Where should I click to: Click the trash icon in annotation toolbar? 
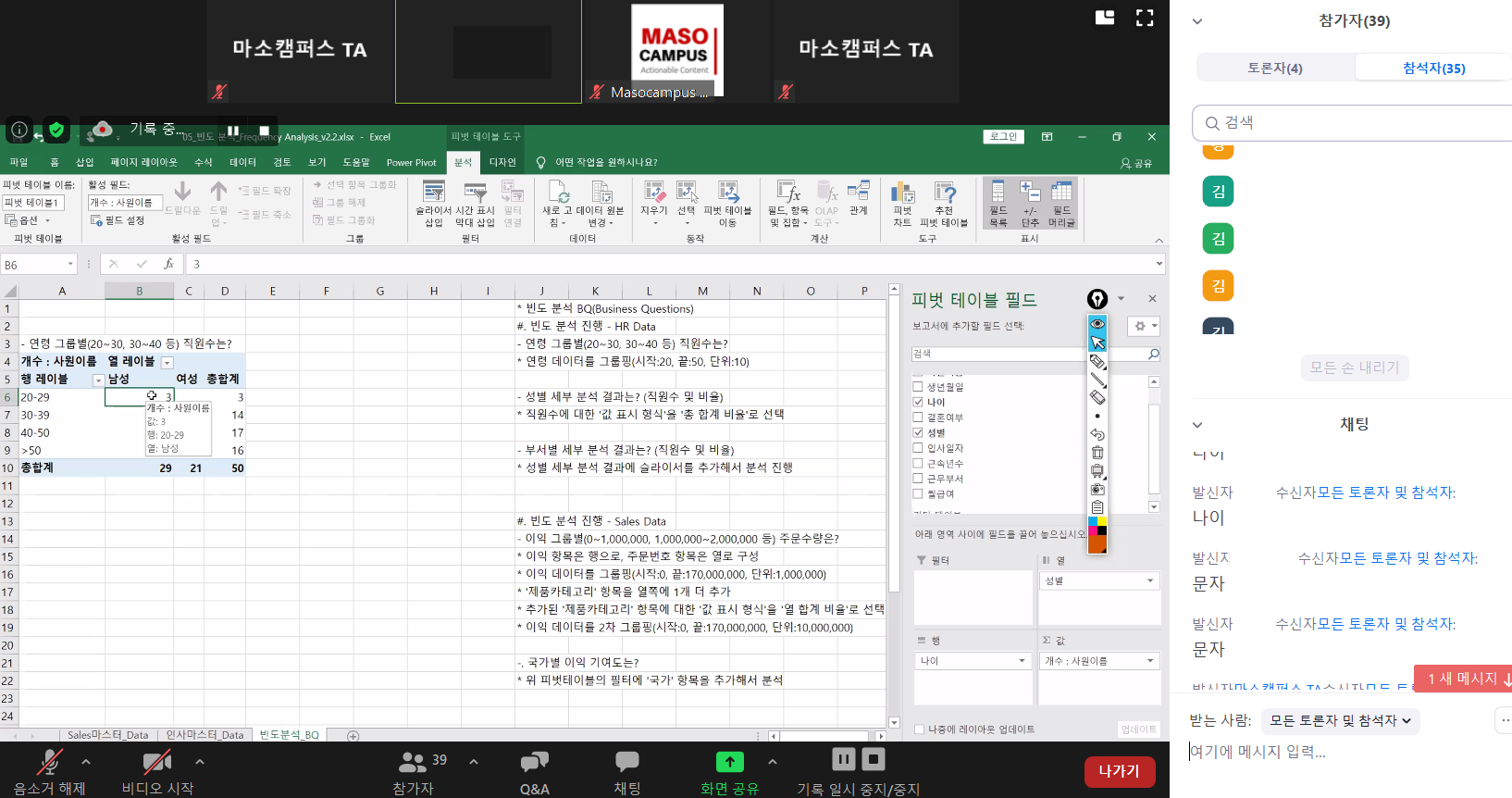[x=1097, y=453]
